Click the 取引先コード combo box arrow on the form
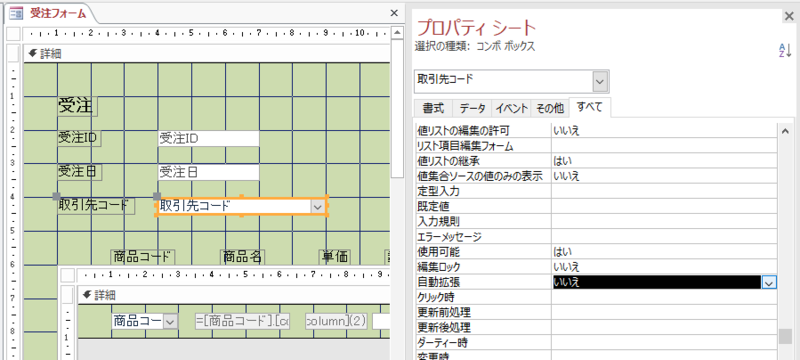The height and width of the screenshot is (360, 800). click(x=317, y=206)
